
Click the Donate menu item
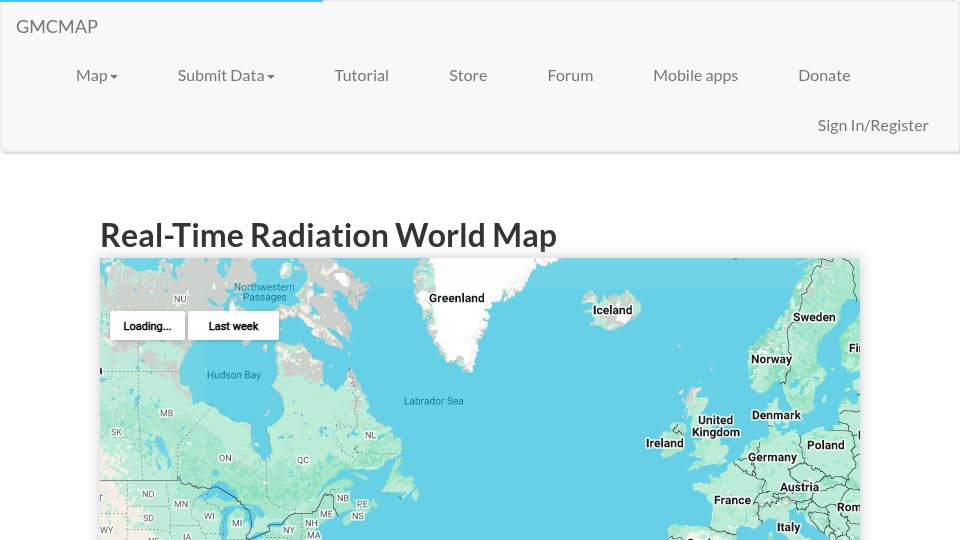pyautogui.click(x=824, y=76)
